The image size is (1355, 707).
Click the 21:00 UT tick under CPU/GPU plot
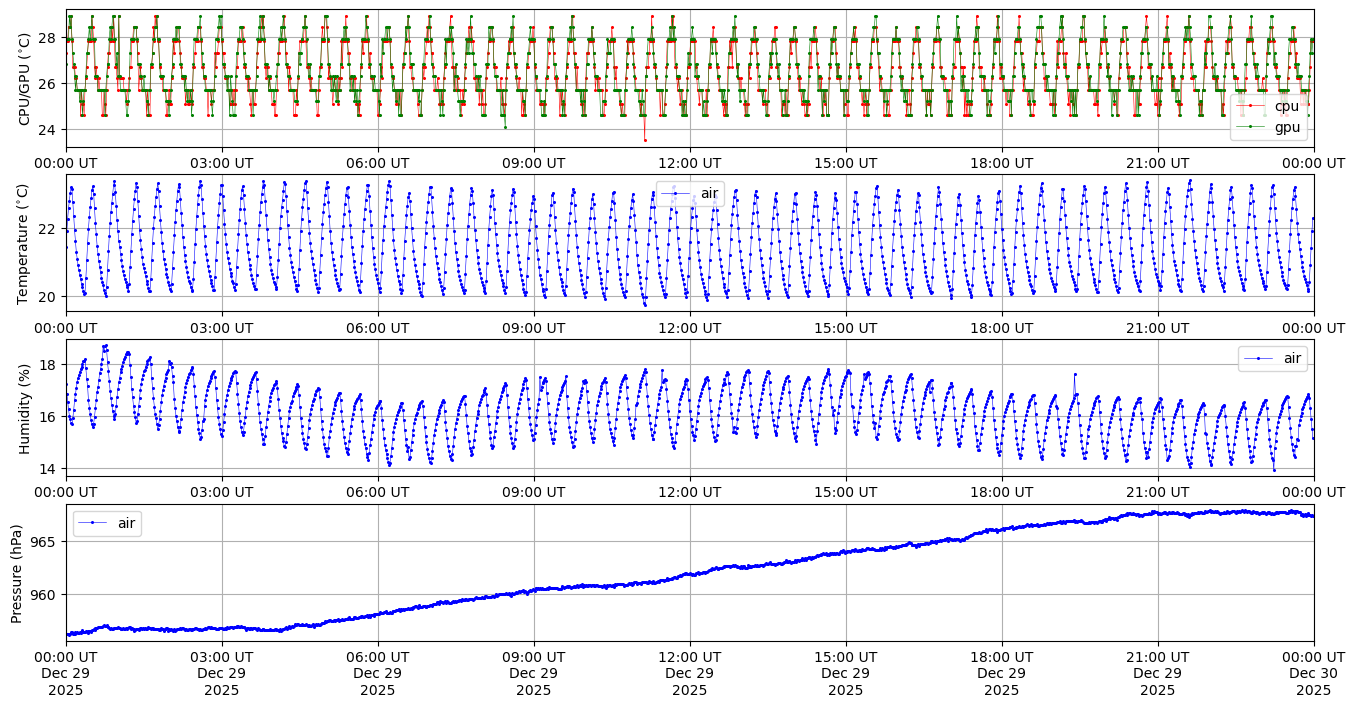[x=1157, y=163]
